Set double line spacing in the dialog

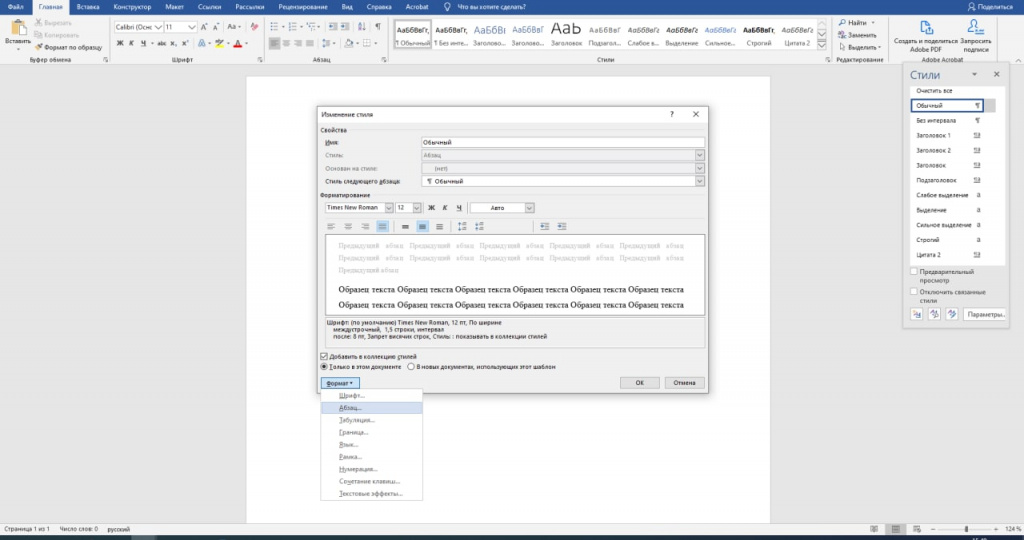440,227
